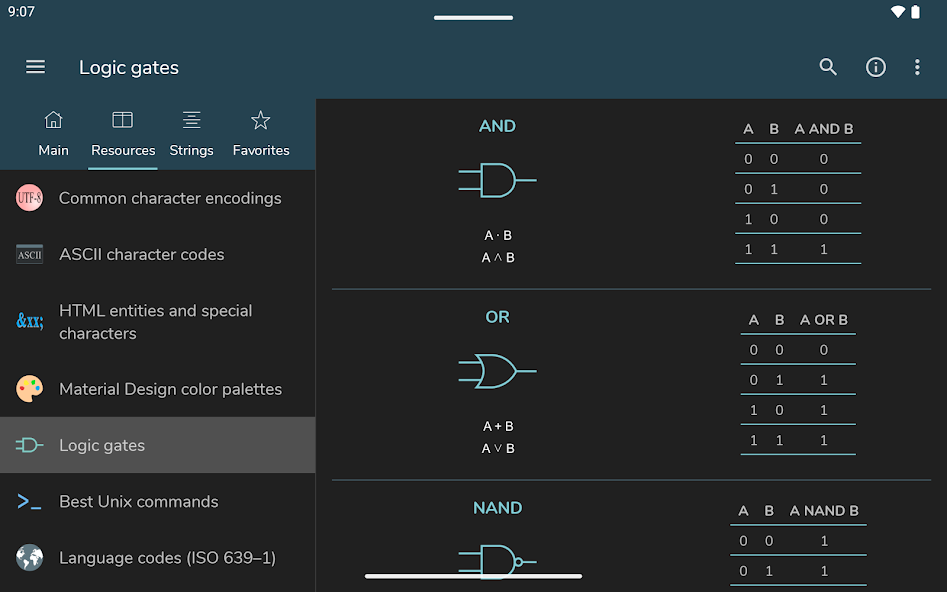Open the Favorites star tab
Viewport: 947px width, 592px height.
coord(261,134)
